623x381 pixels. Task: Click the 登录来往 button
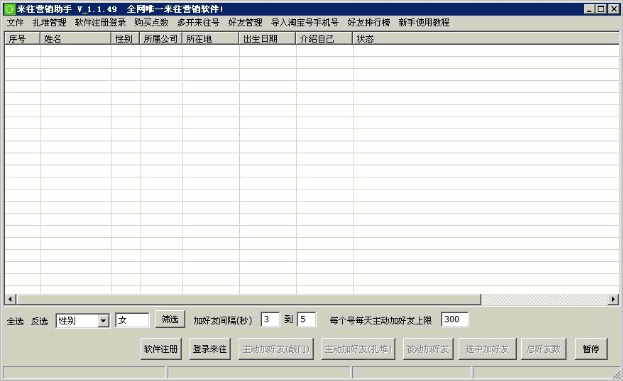(210, 349)
